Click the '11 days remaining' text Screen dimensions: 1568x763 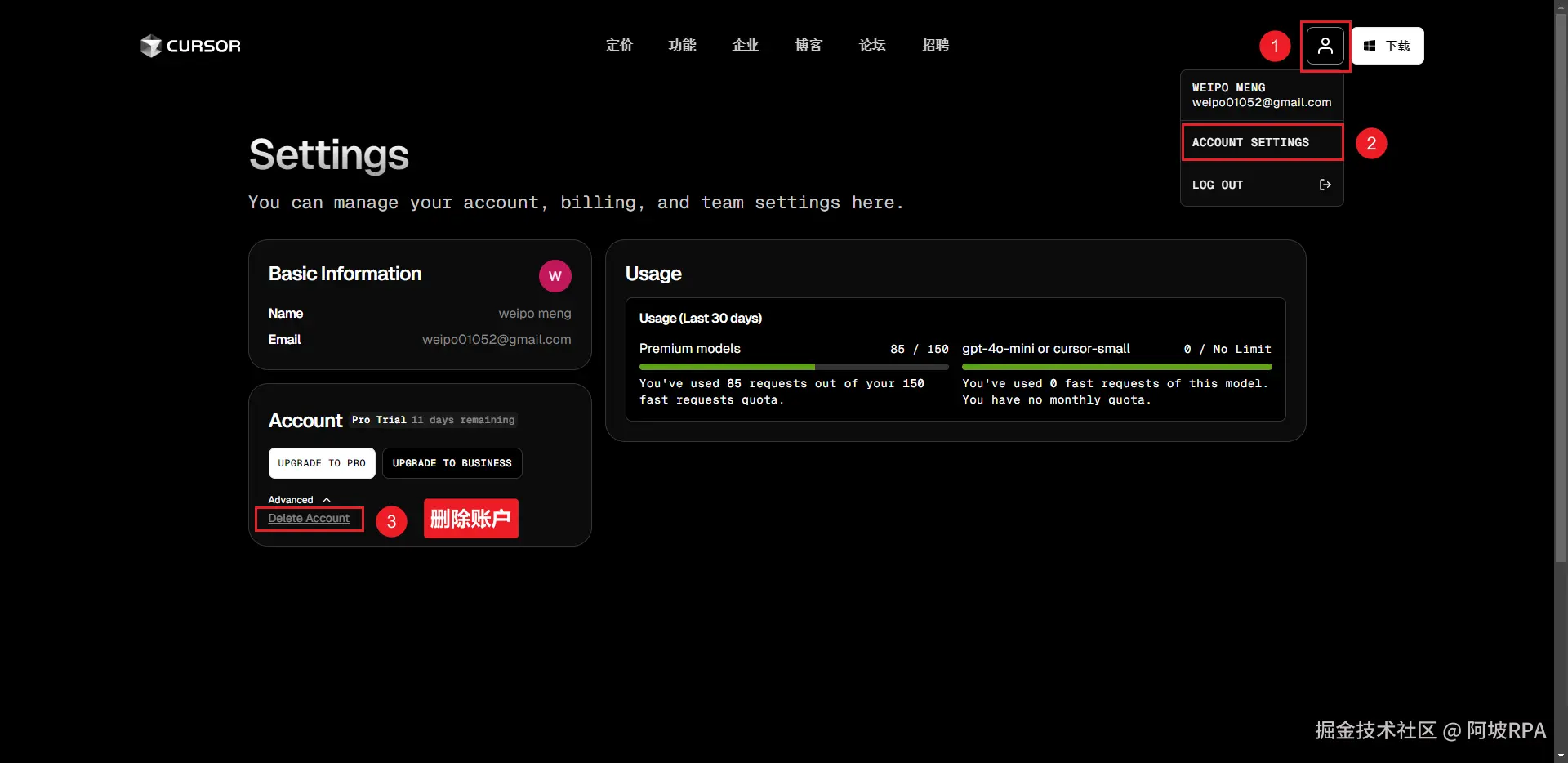(463, 420)
